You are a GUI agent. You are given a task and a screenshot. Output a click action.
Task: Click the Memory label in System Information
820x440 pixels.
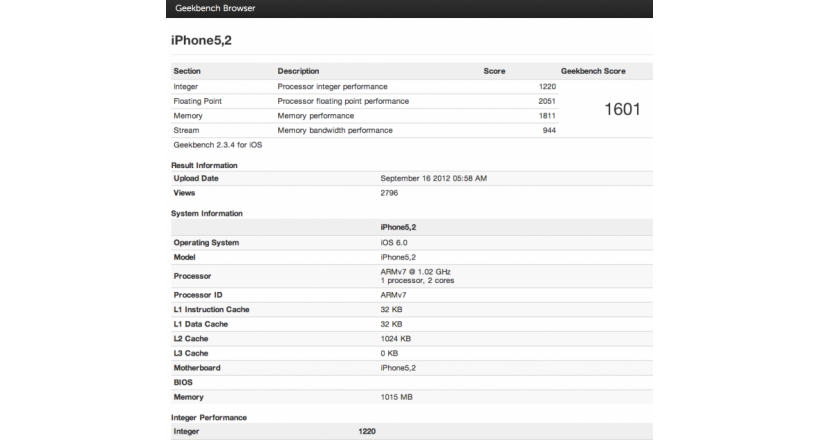(x=188, y=398)
